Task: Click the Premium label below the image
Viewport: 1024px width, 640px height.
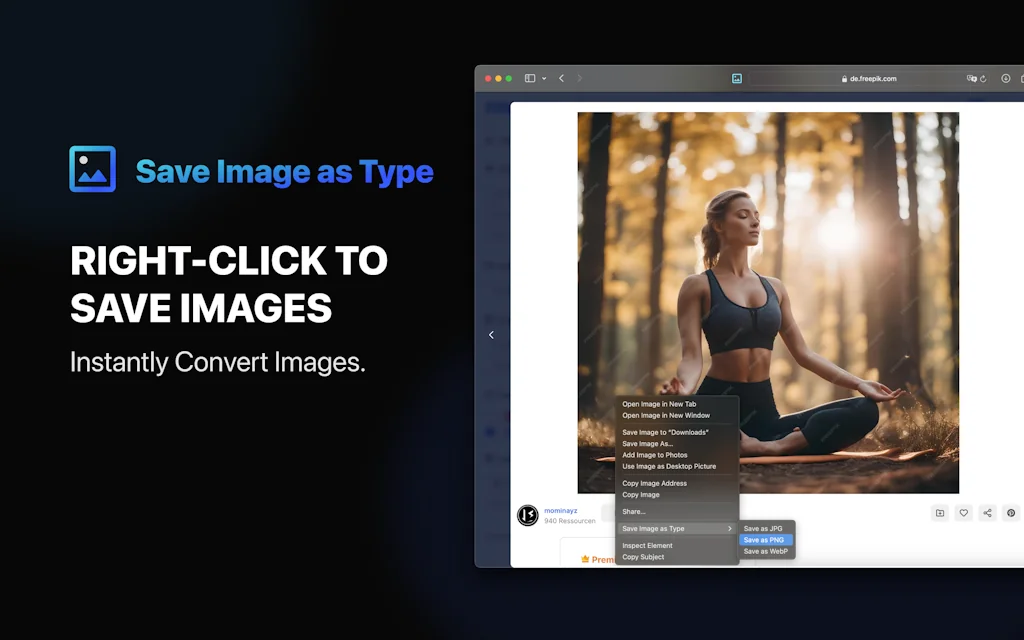Action: click(x=604, y=559)
